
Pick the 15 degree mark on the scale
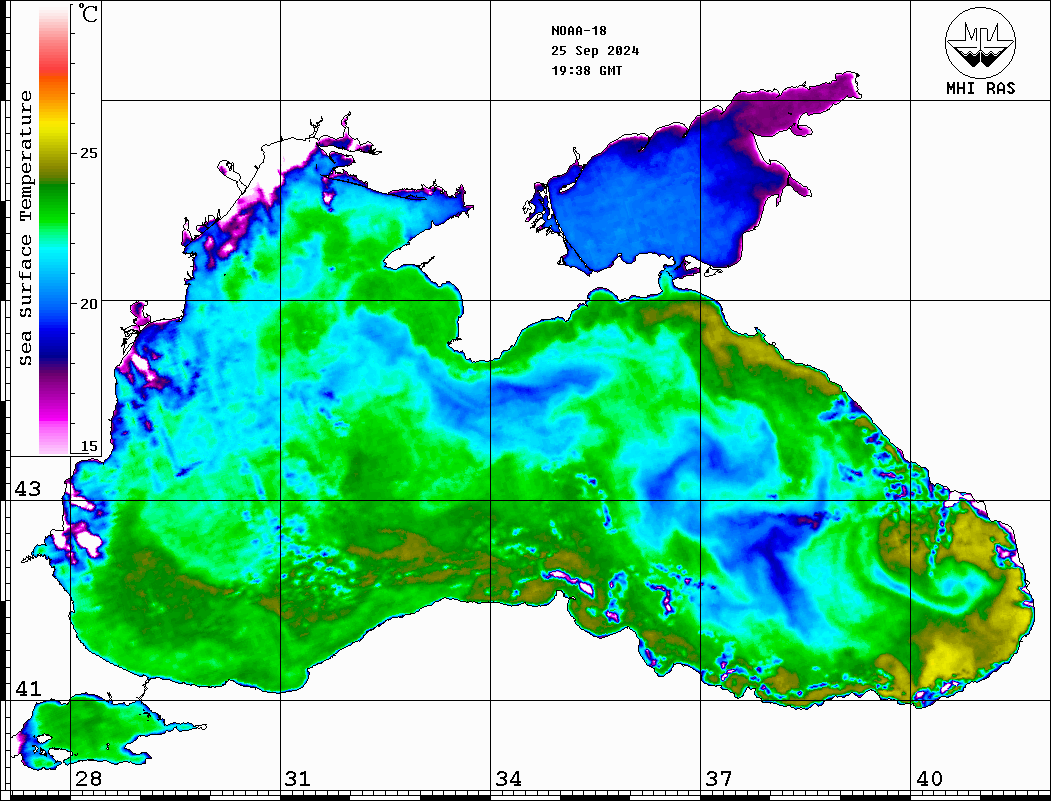tap(89, 446)
